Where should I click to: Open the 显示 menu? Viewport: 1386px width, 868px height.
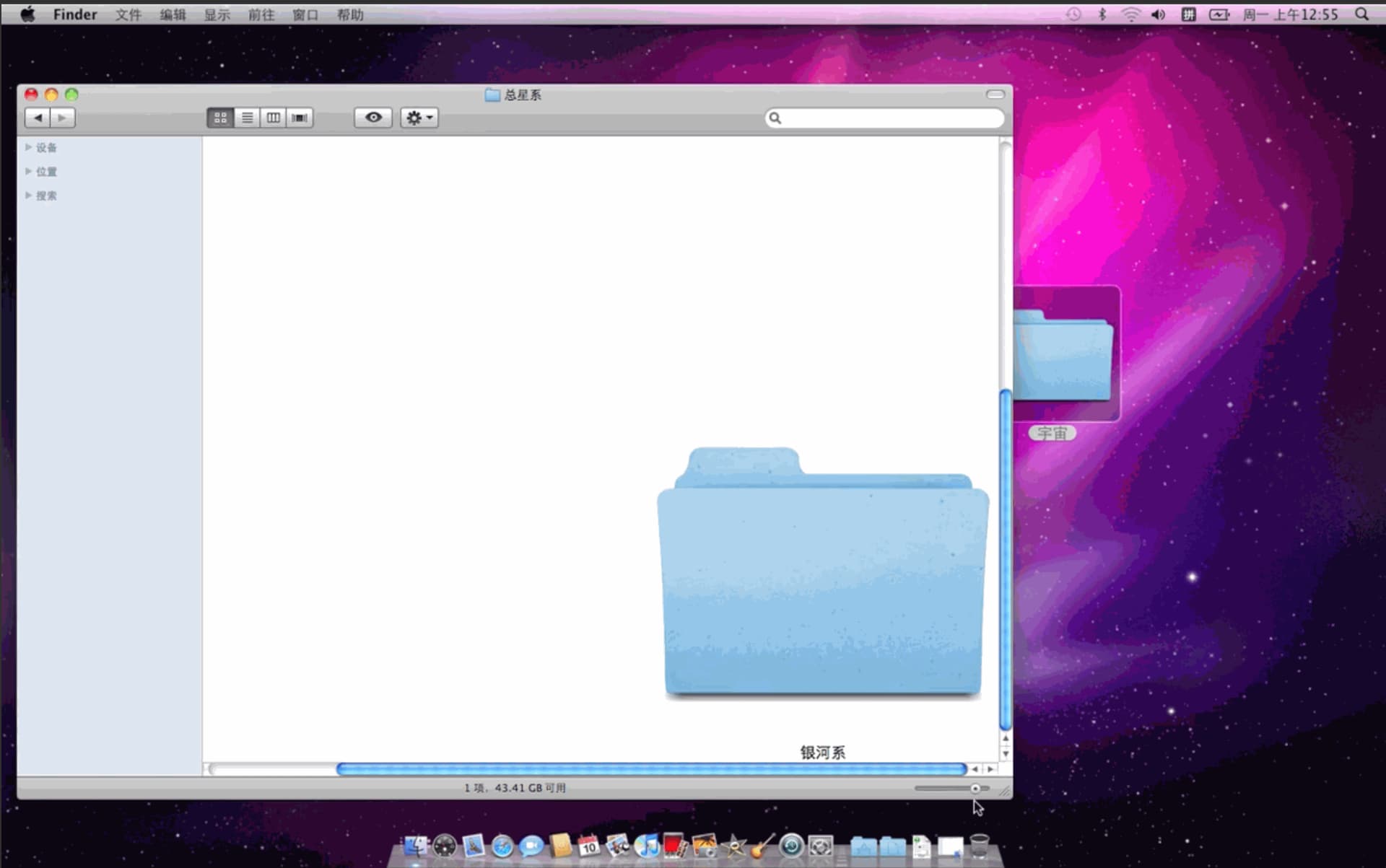[217, 14]
